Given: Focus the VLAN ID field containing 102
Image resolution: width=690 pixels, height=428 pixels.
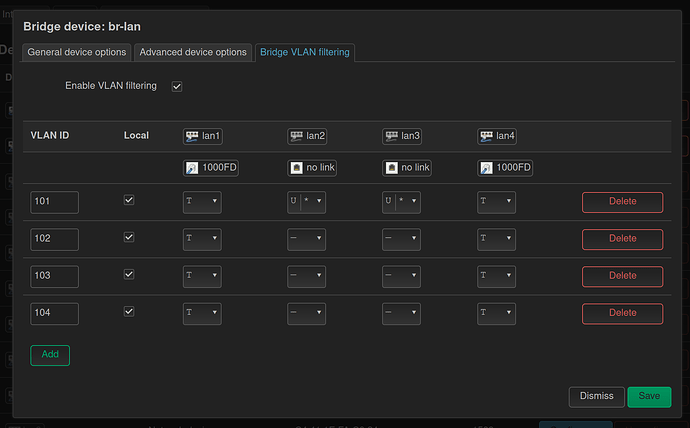Looking at the screenshot, I should tap(55, 239).
